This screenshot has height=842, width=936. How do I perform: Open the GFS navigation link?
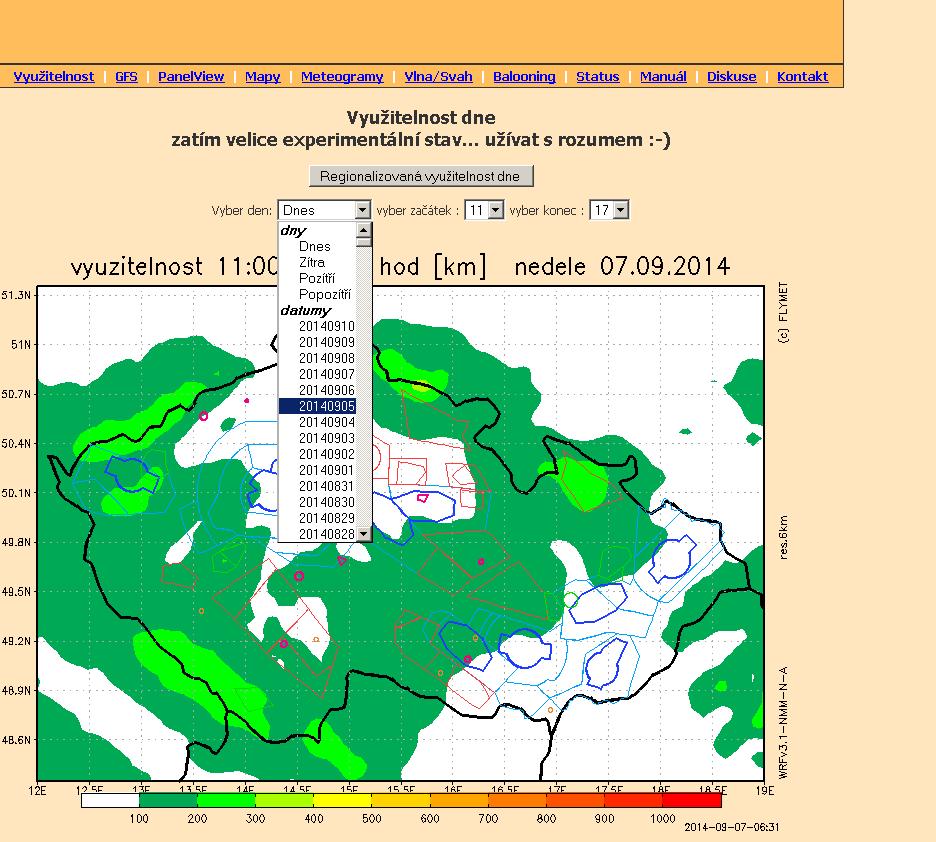click(126, 77)
